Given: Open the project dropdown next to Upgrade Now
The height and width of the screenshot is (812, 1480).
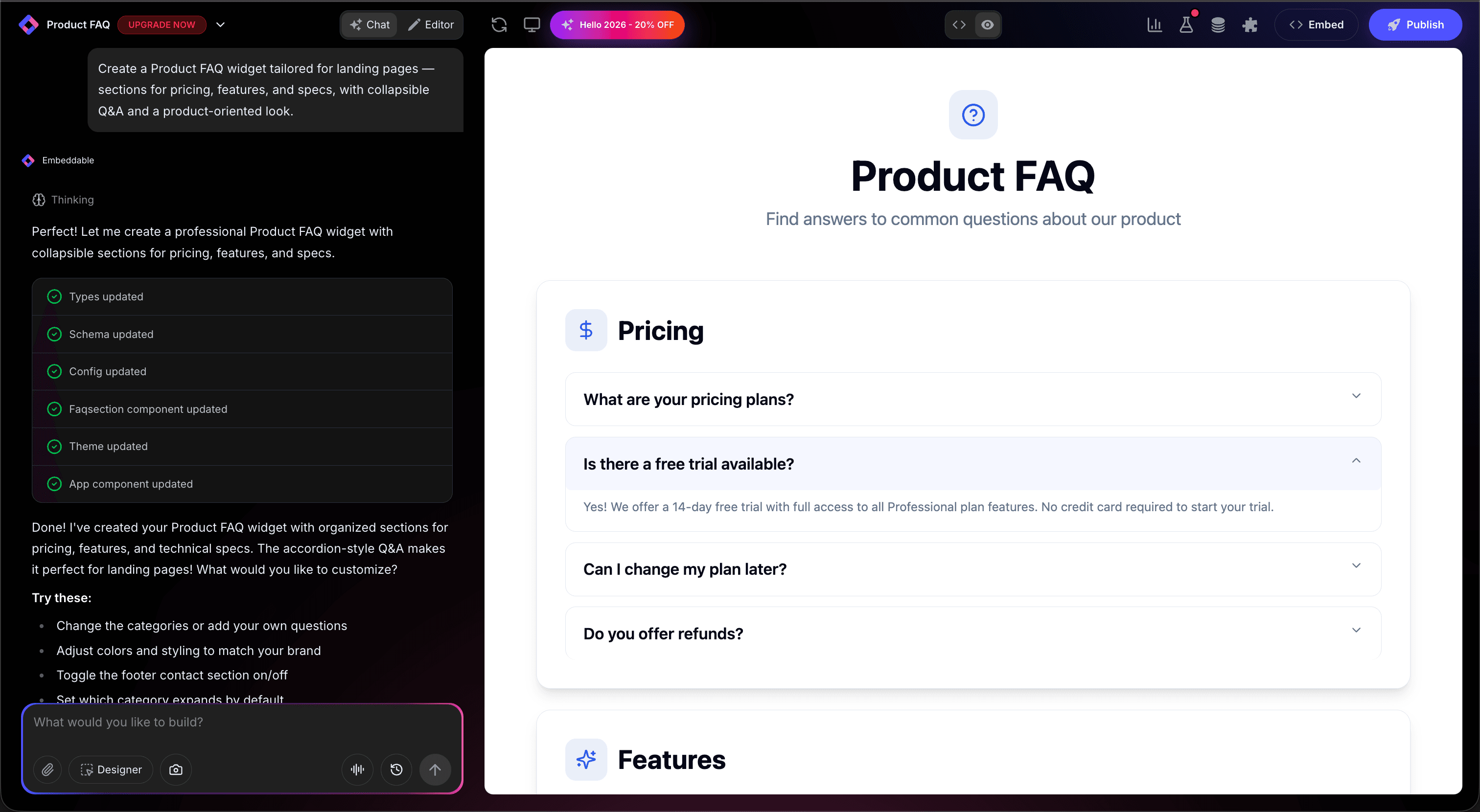Looking at the screenshot, I should (x=221, y=24).
